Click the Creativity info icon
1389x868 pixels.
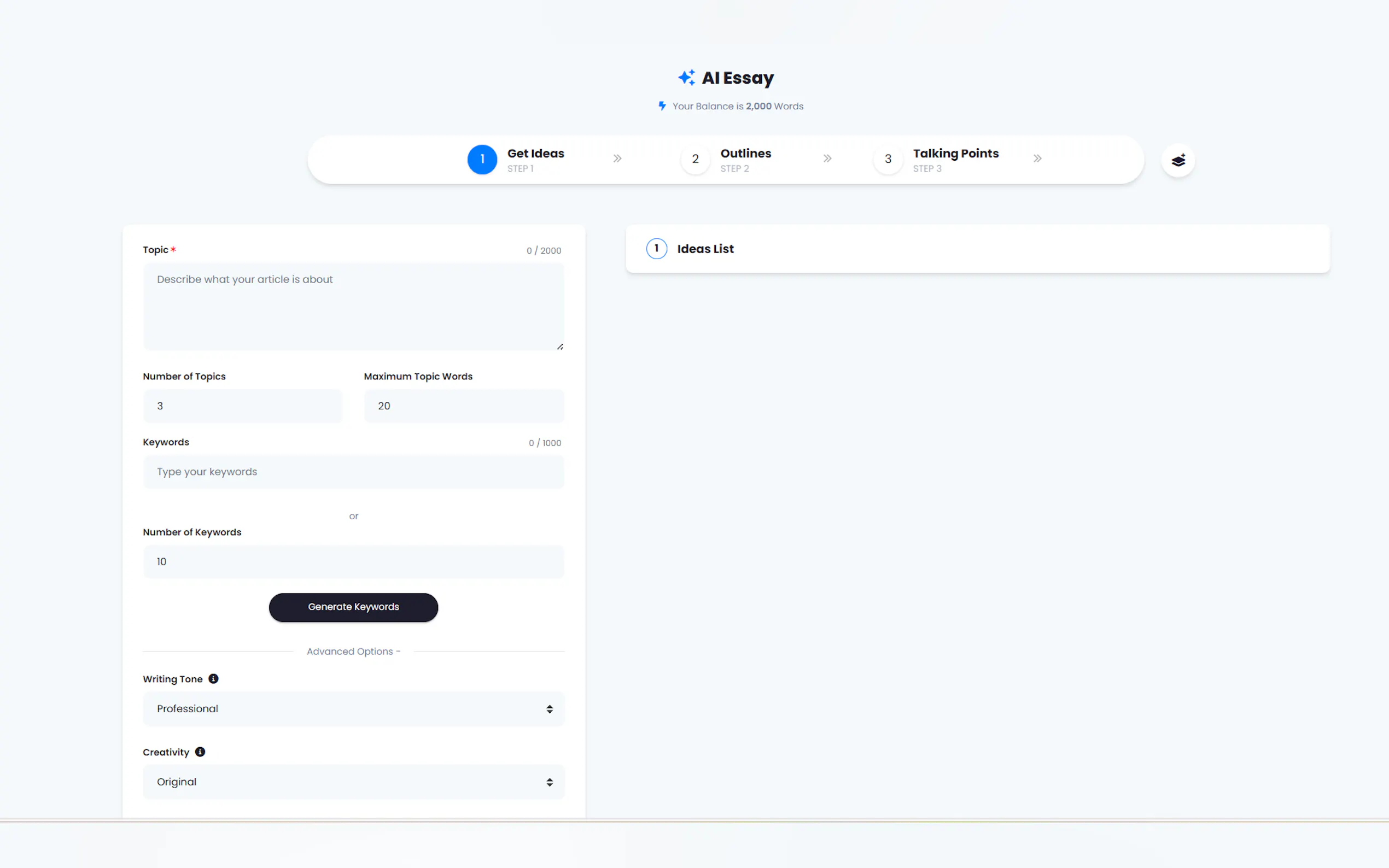(x=200, y=752)
